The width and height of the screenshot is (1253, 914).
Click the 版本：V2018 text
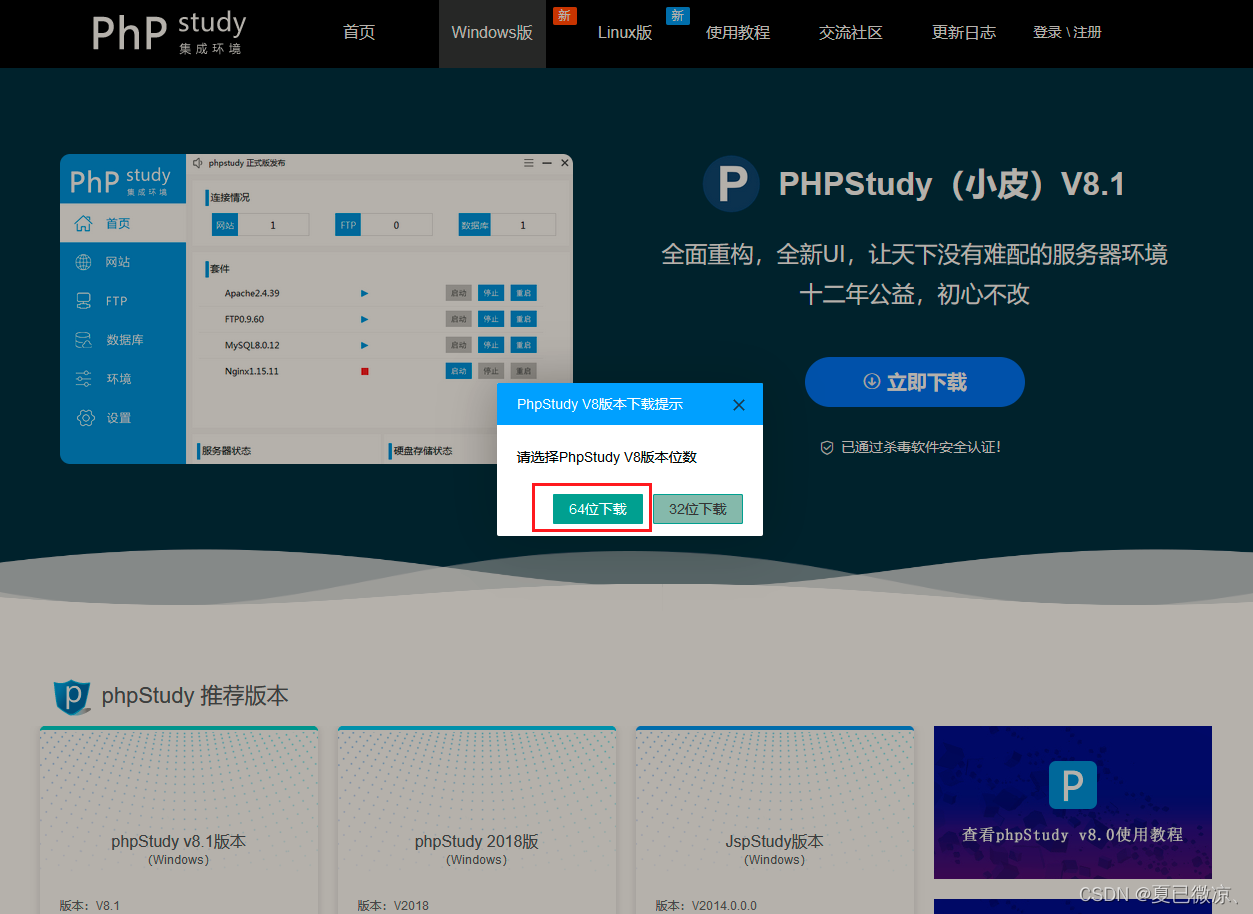(x=393, y=906)
